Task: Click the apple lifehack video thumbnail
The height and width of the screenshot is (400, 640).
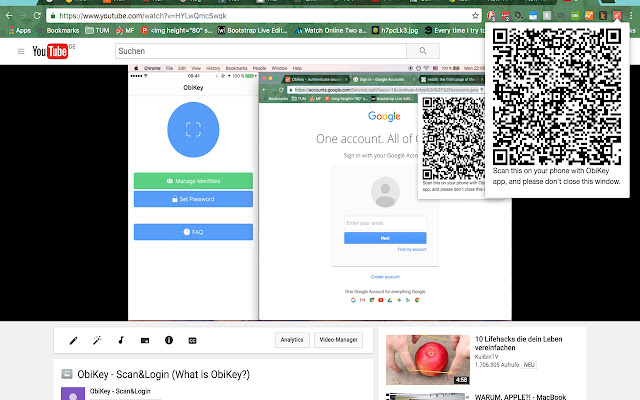Action: (428, 360)
